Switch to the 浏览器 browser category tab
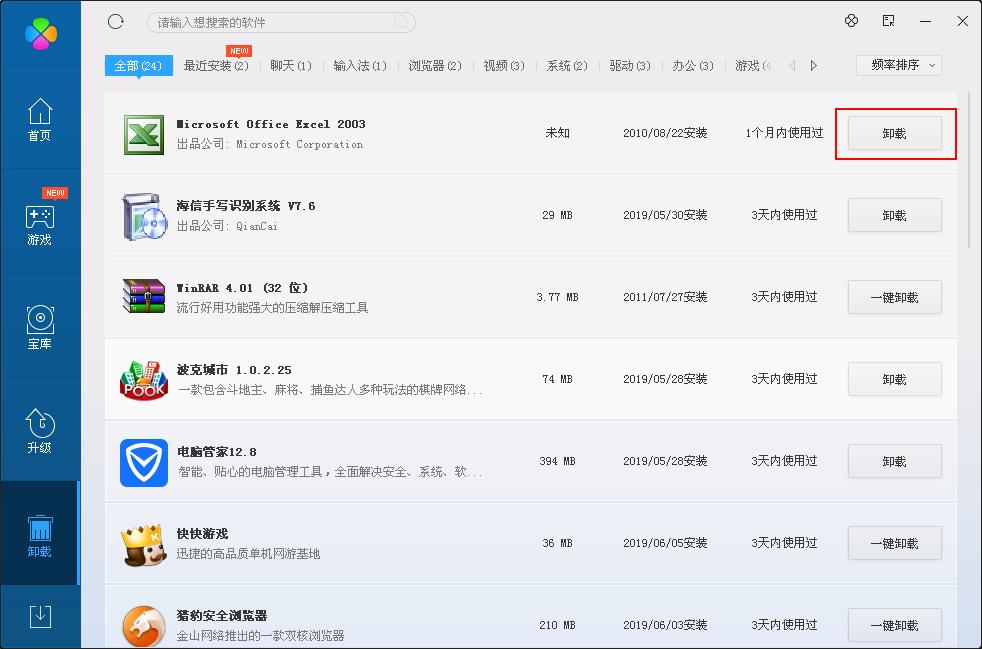 coord(435,64)
